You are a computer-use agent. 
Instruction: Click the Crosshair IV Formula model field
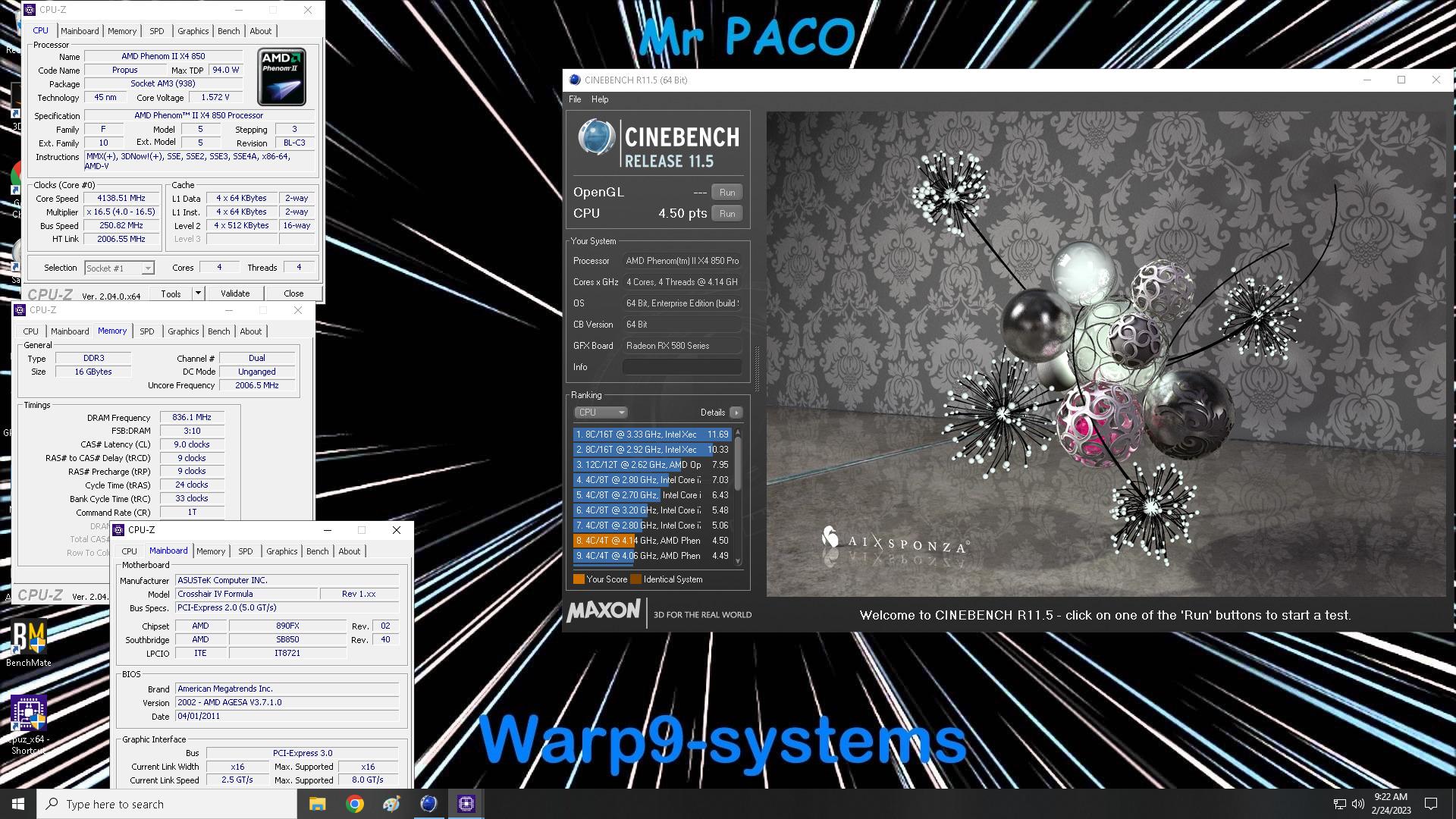click(246, 594)
